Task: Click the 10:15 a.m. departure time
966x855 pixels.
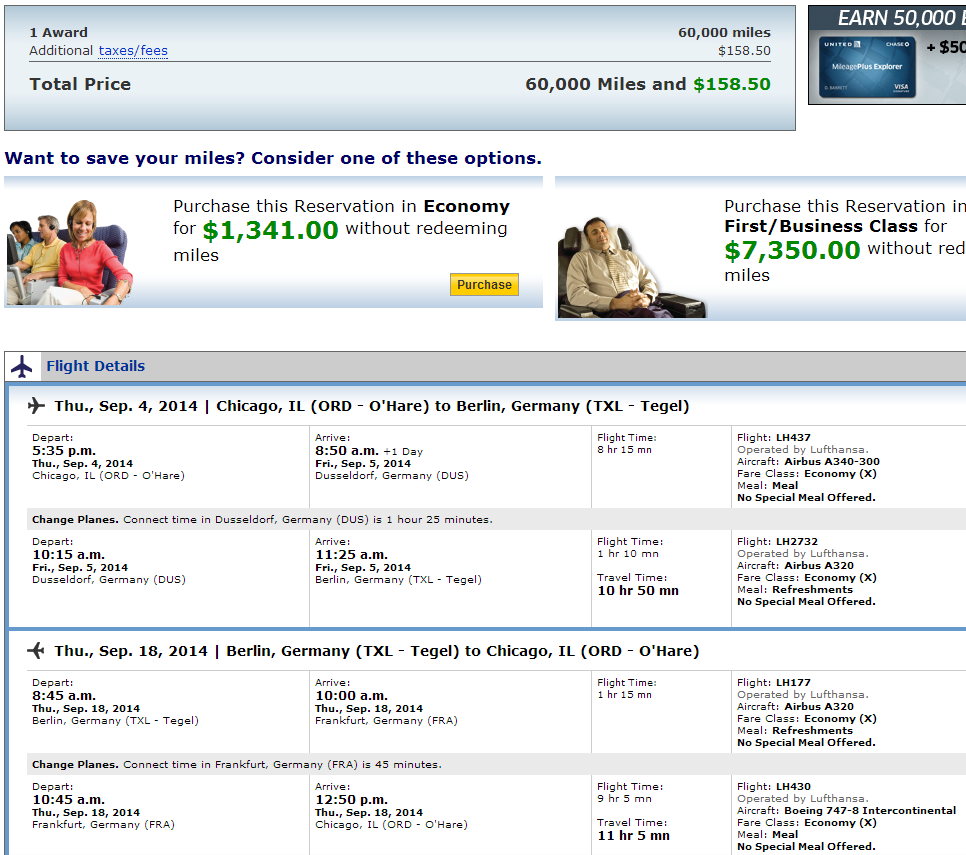Action: (x=68, y=554)
